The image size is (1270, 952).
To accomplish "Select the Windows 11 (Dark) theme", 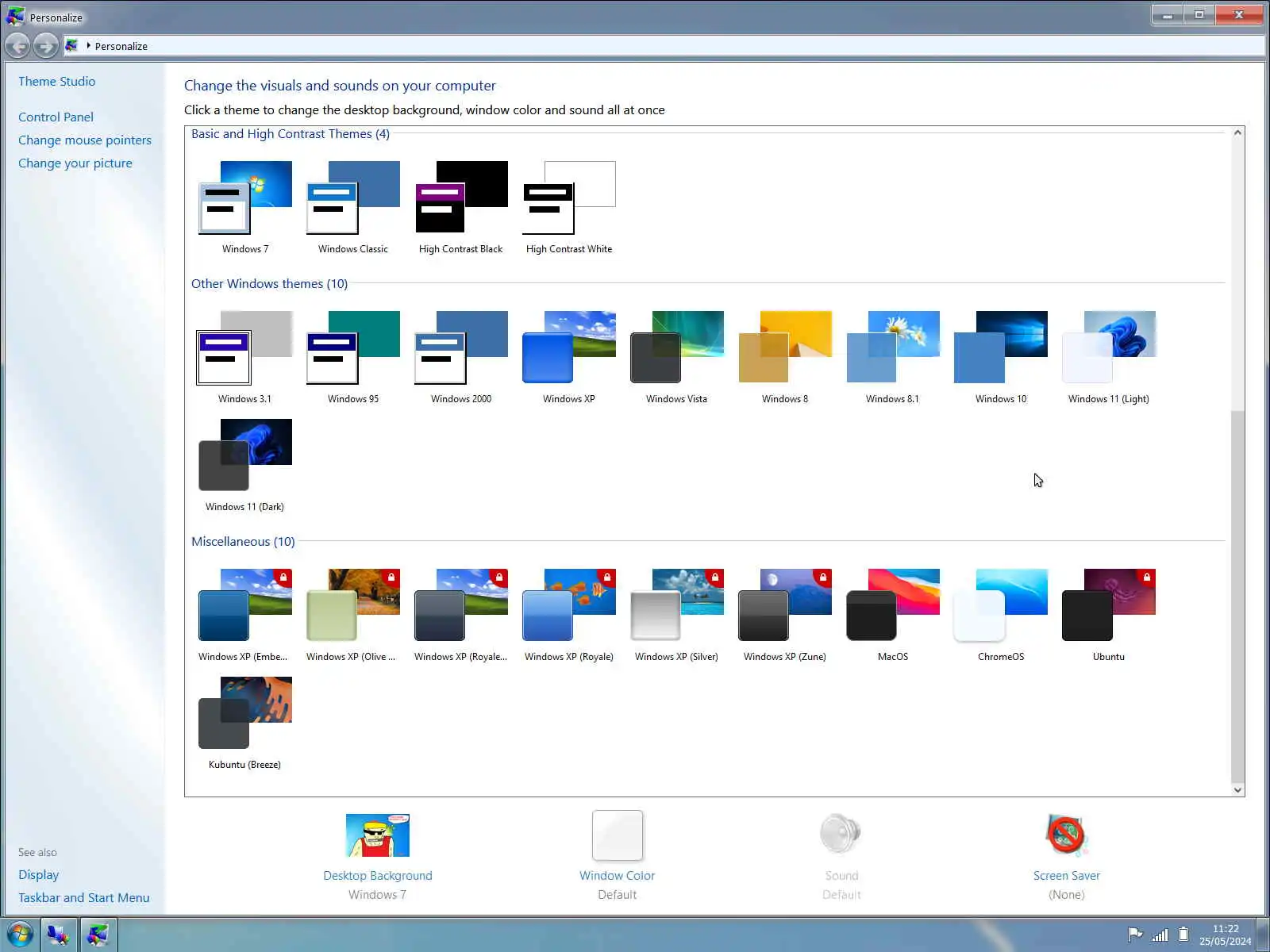I will (245, 465).
